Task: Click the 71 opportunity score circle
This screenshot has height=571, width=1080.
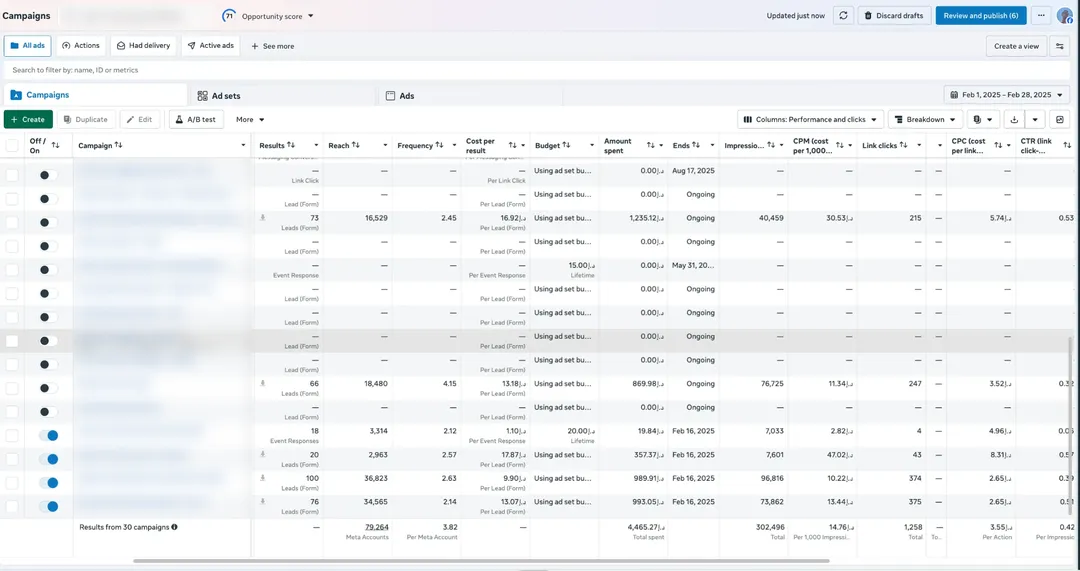Action: coord(229,16)
